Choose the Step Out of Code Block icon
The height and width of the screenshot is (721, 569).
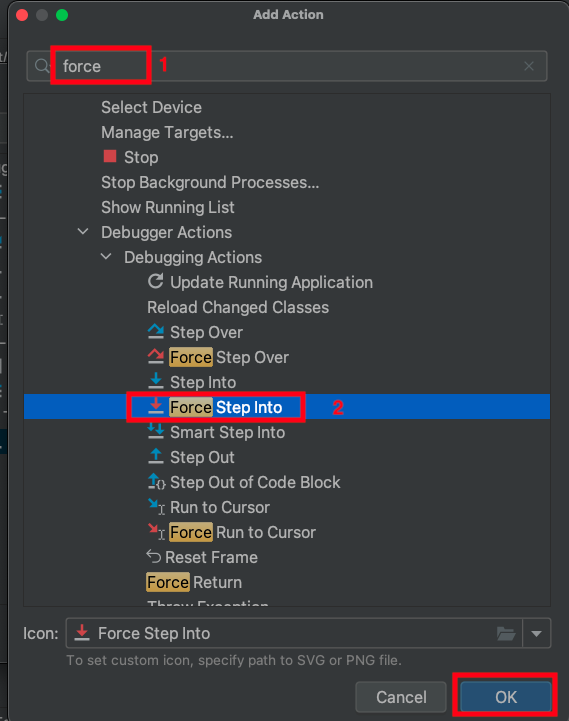click(156, 481)
